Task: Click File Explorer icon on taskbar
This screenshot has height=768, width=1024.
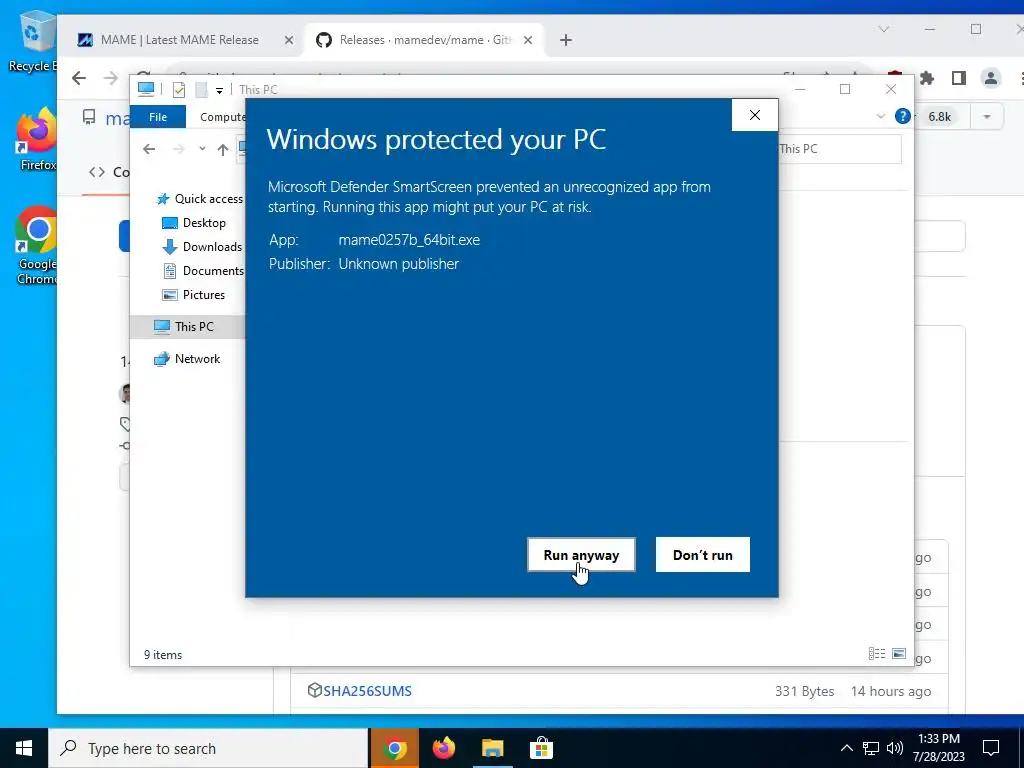Action: (x=493, y=748)
